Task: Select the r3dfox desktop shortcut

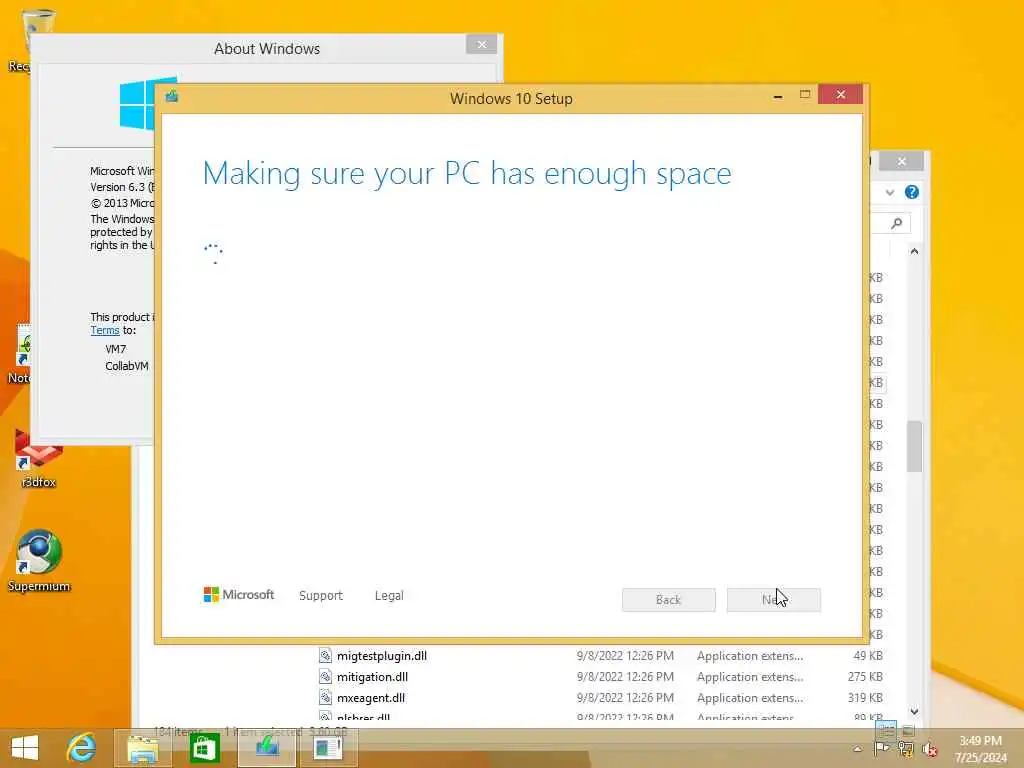Action: click(x=39, y=457)
